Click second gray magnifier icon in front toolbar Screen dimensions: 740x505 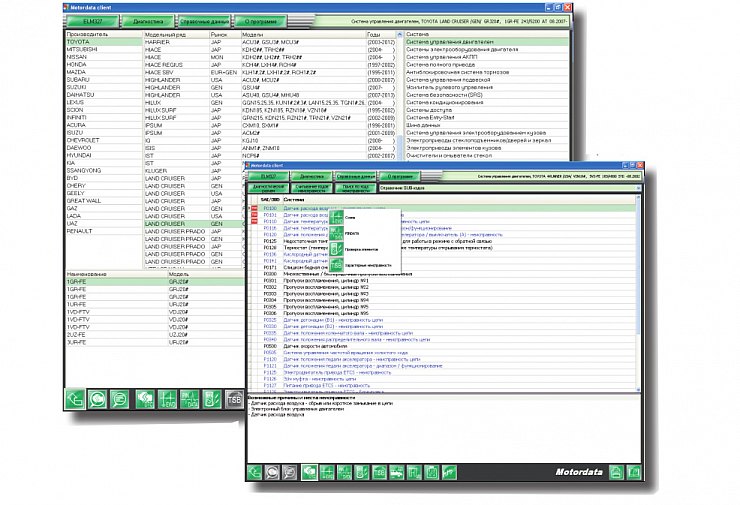tap(289, 472)
